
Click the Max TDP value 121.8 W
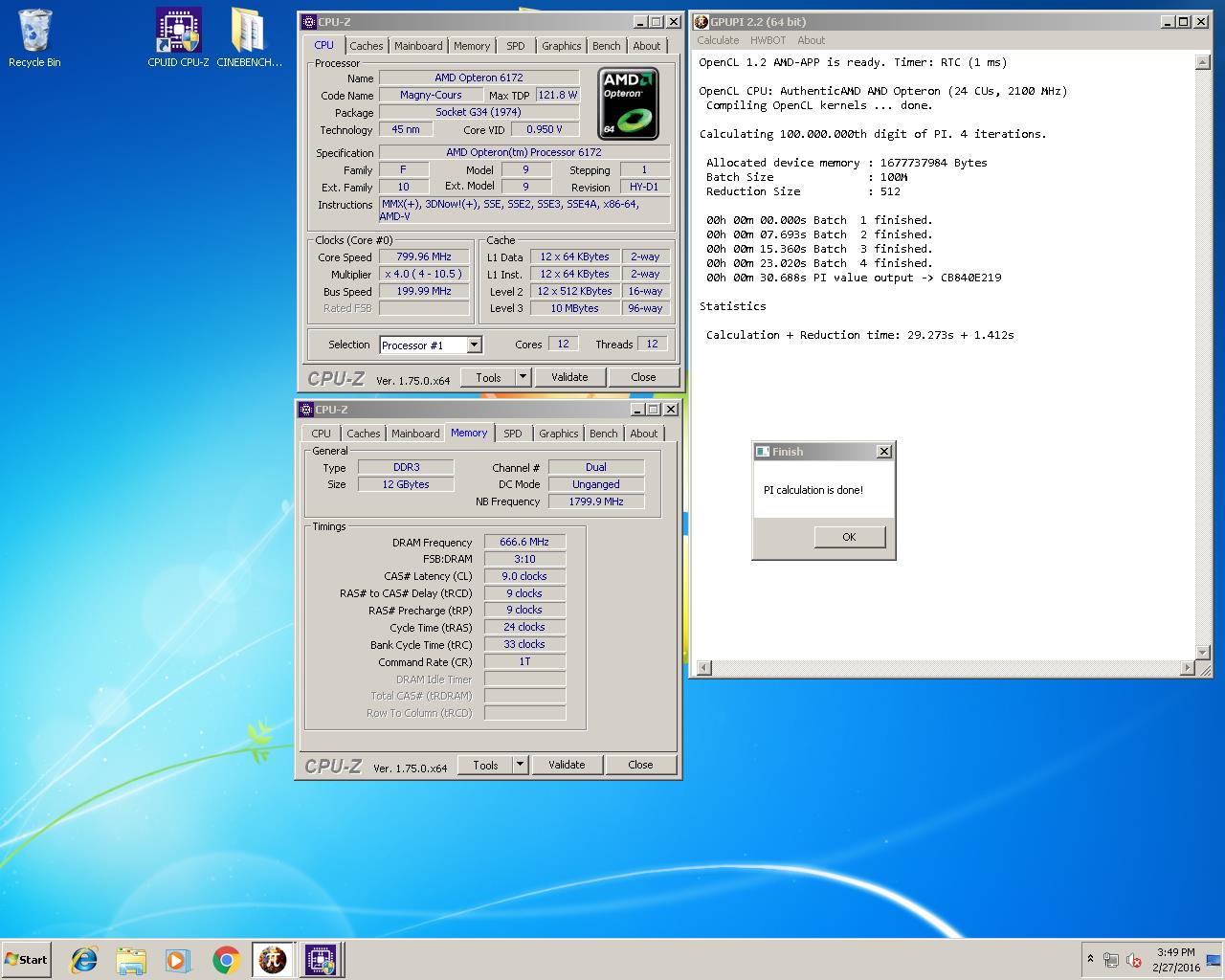pyautogui.click(x=557, y=95)
